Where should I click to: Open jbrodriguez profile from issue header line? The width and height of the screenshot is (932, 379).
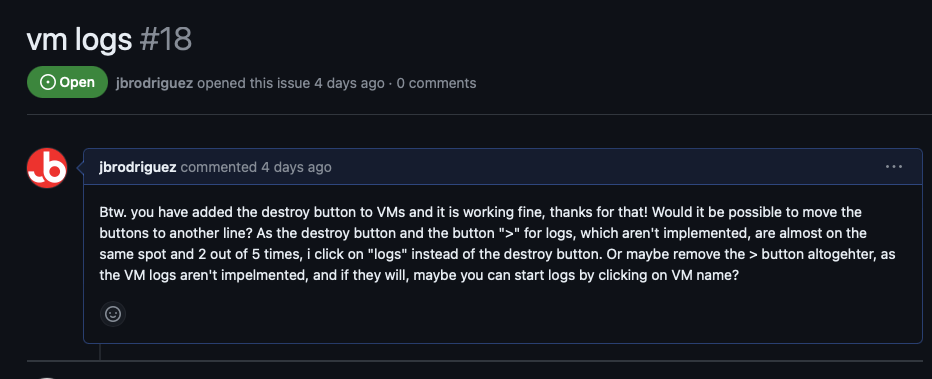(x=155, y=83)
